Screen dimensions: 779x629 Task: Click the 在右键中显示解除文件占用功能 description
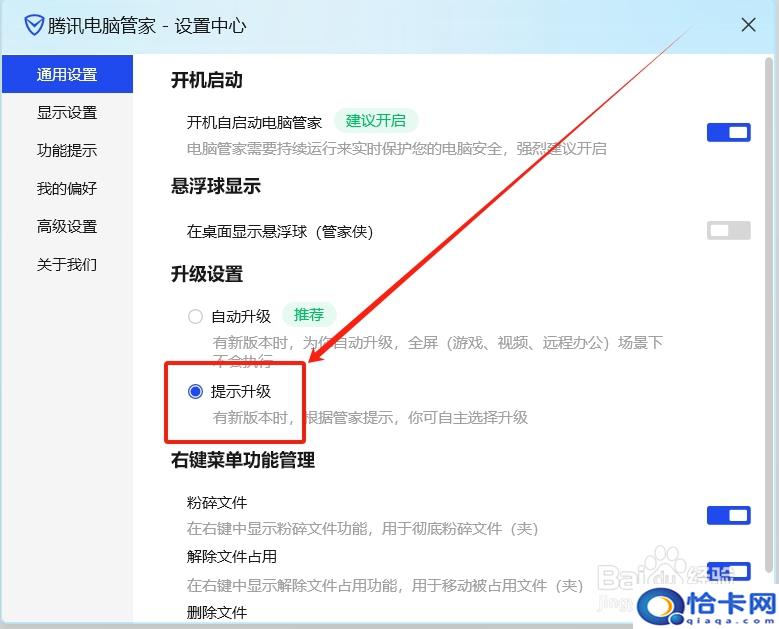point(385,585)
